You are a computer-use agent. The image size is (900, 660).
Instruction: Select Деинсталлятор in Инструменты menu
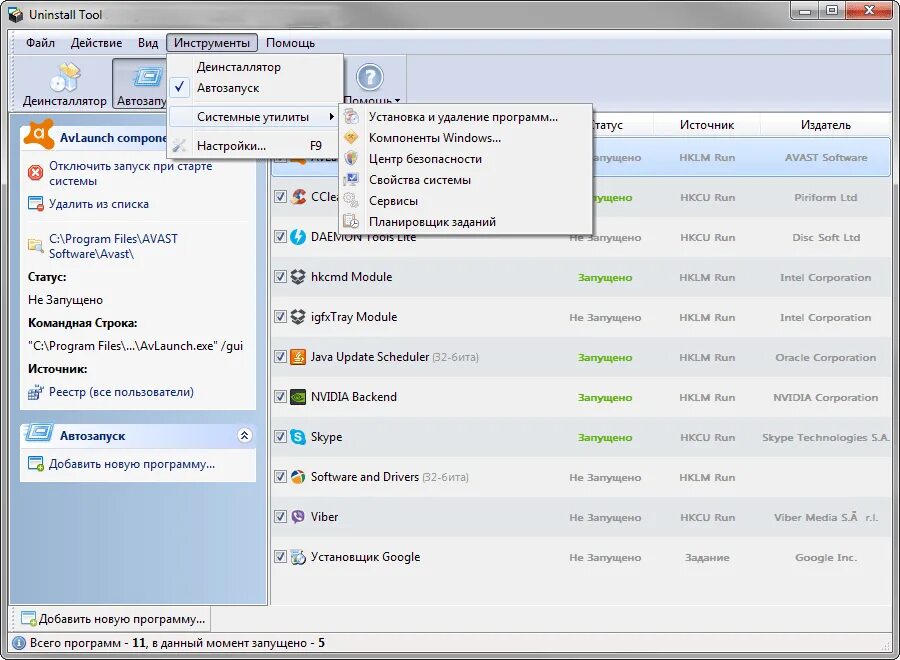coord(255,67)
